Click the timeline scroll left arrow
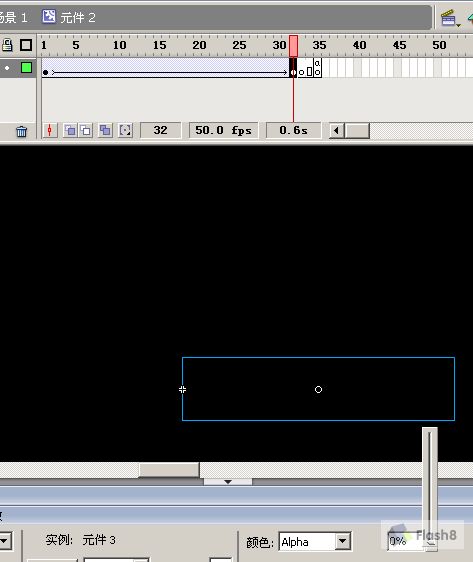Screen dimensions: 473x562 [336, 130]
